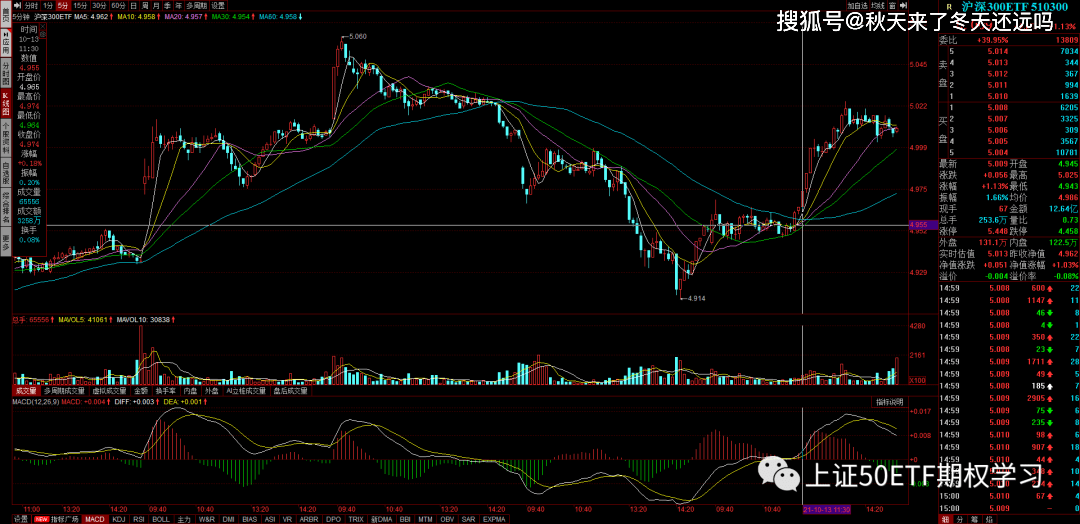Select the DPO indicator tab
Image resolution: width=1080 pixels, height=524 pixels.
333,519
